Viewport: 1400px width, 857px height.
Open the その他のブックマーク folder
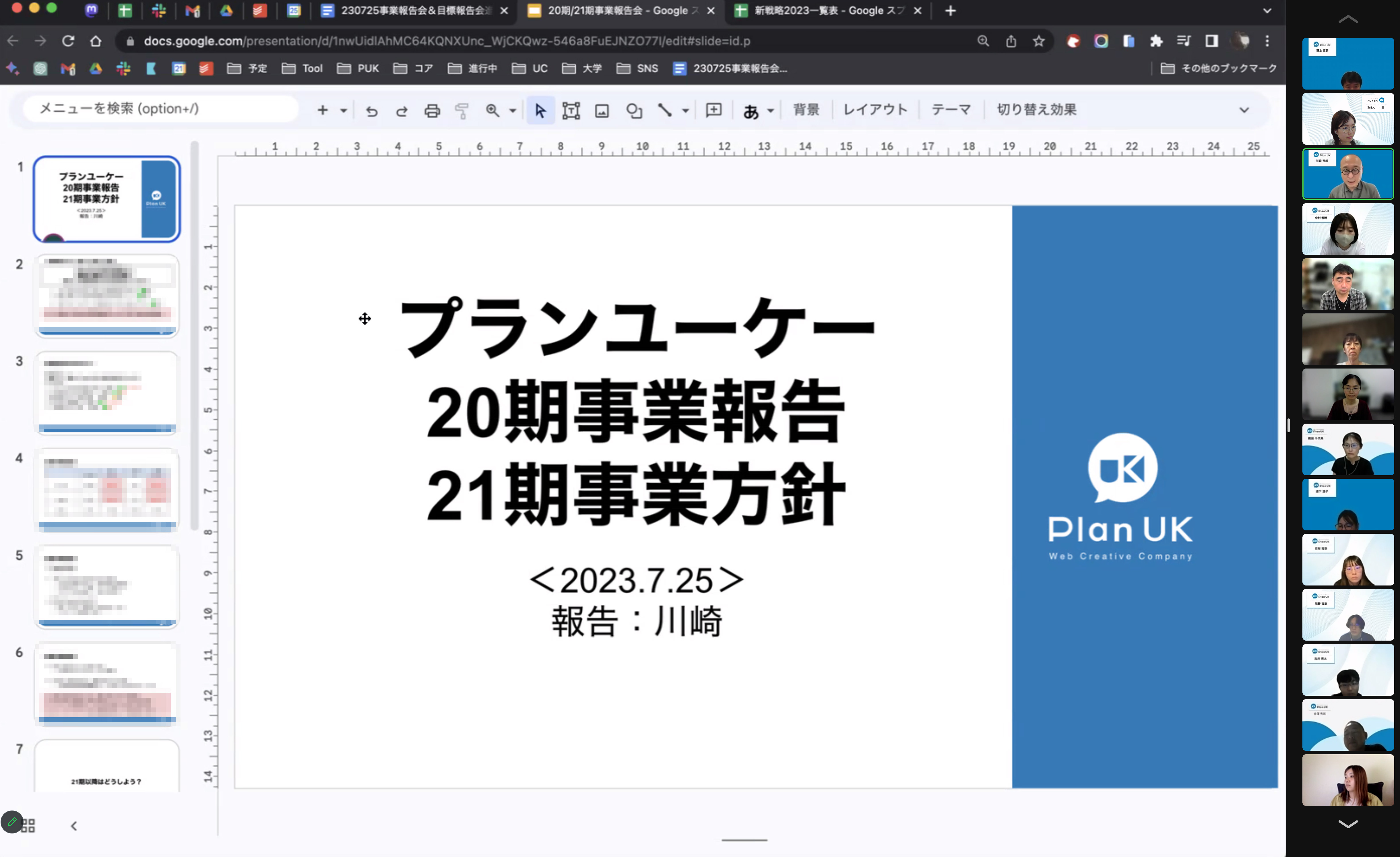[1219, 69]
